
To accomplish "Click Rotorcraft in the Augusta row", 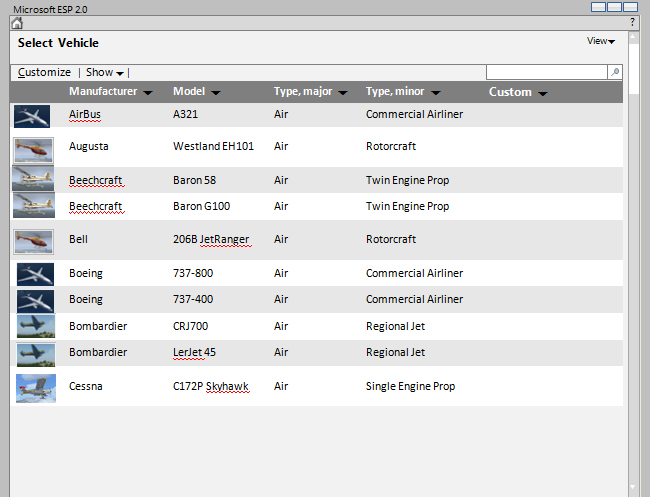I will [x=390, y=146].
